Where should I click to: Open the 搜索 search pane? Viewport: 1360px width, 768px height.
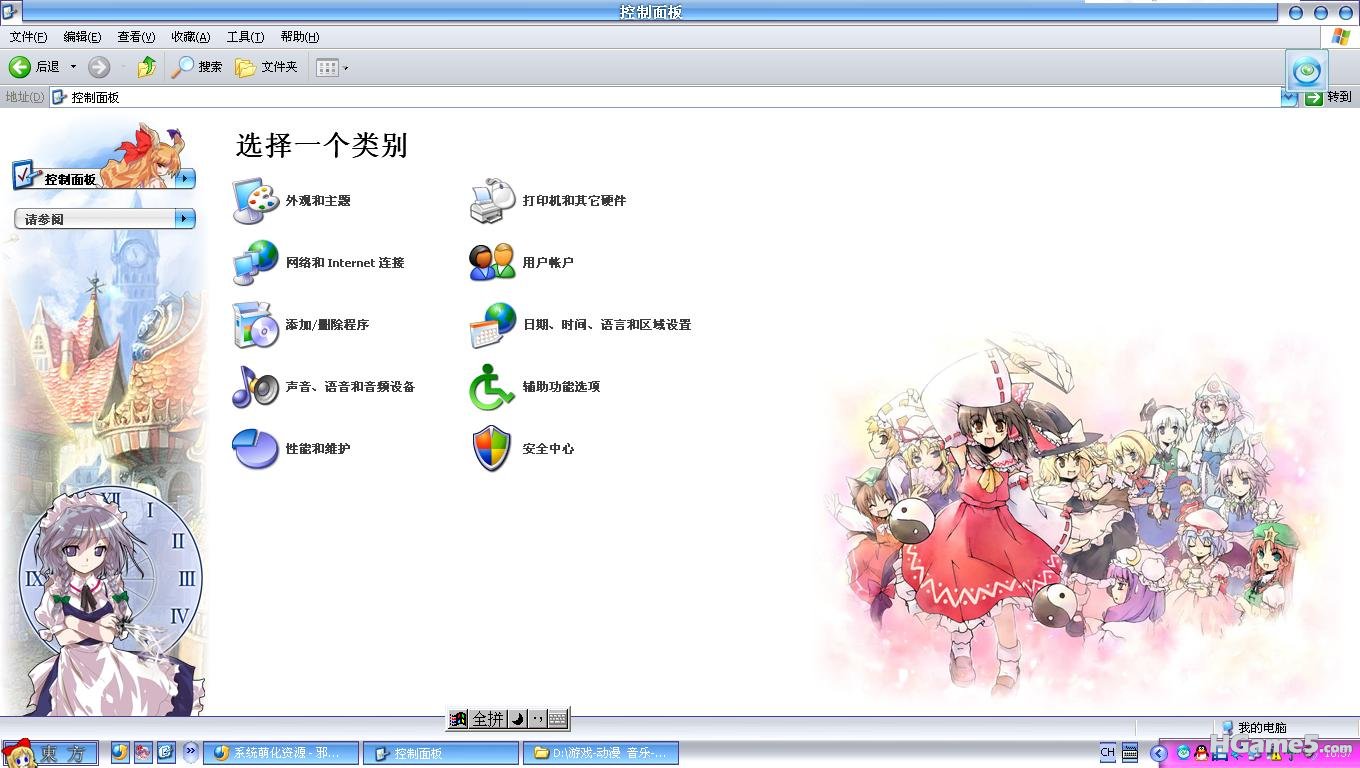click(x=197, y=67)
